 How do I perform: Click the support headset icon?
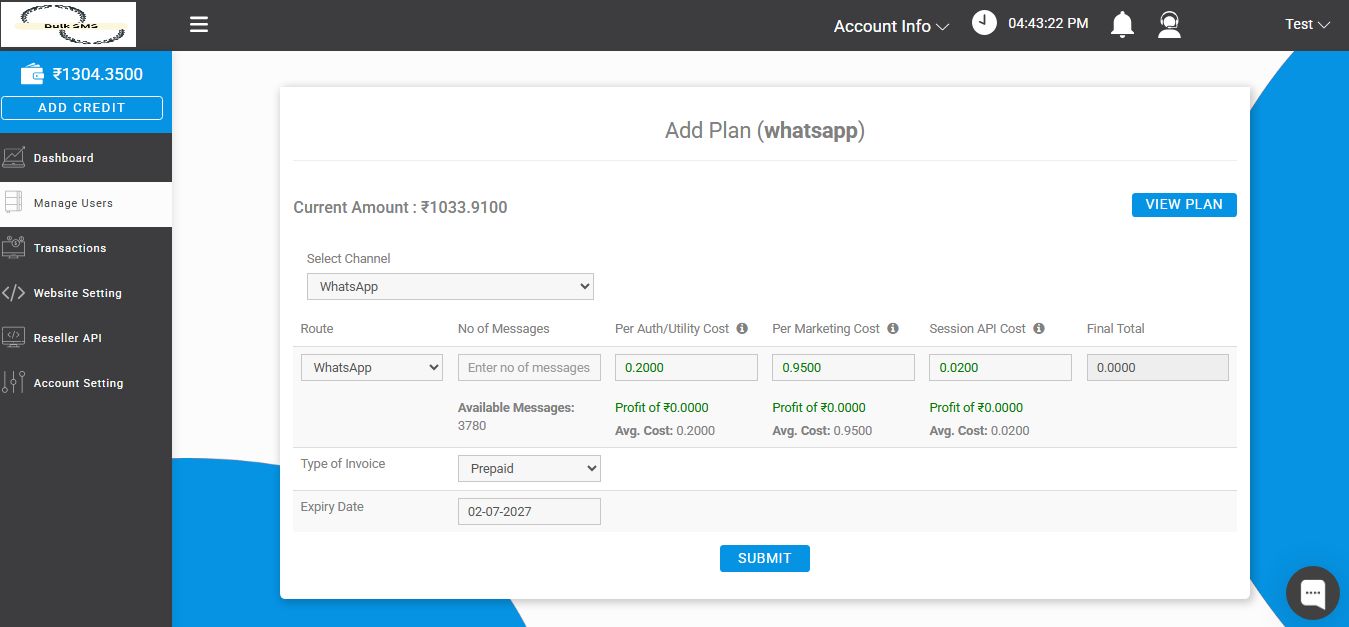tap(1169, 24)
